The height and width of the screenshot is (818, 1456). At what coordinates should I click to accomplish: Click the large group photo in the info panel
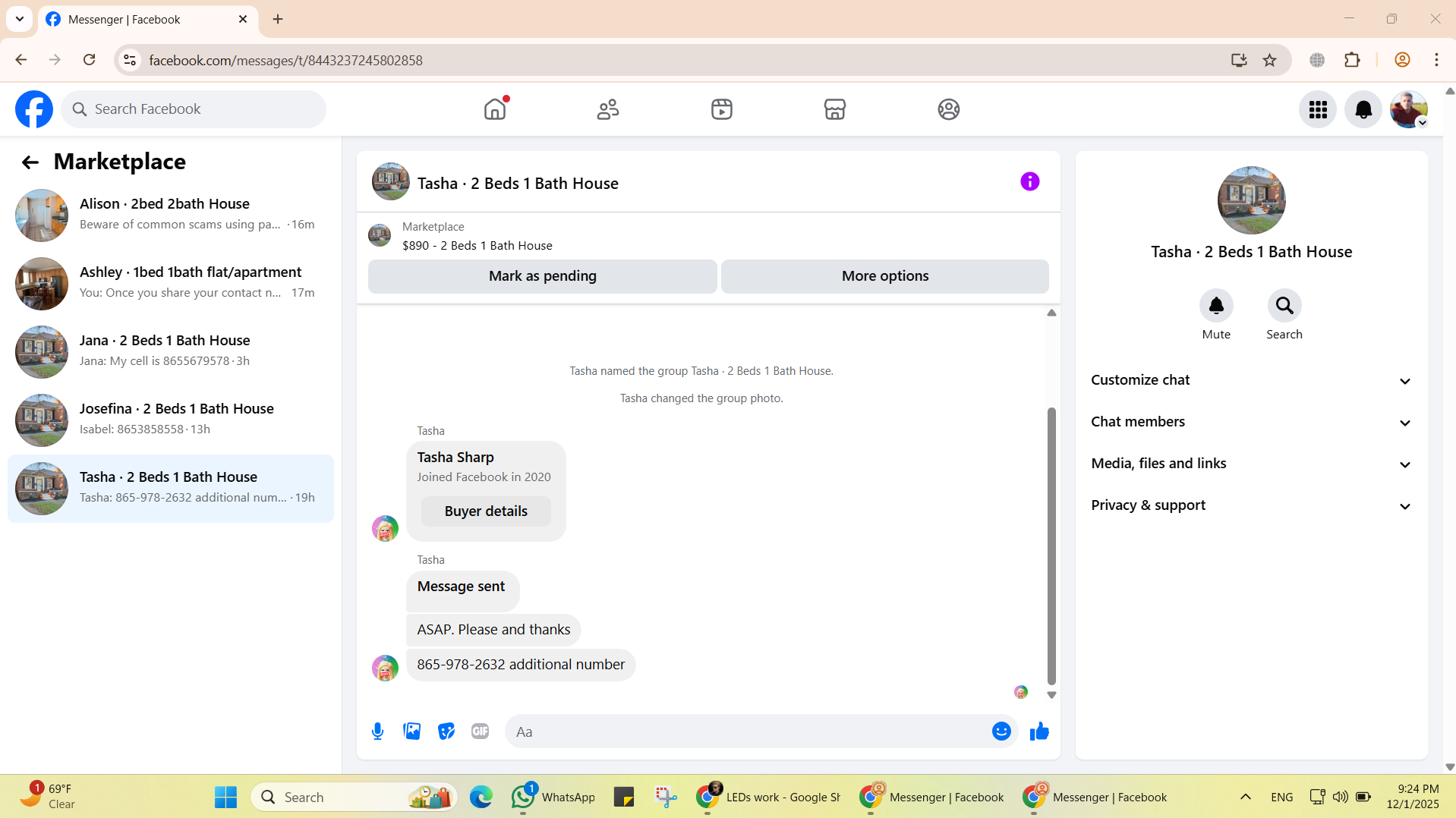point(1251,200)
